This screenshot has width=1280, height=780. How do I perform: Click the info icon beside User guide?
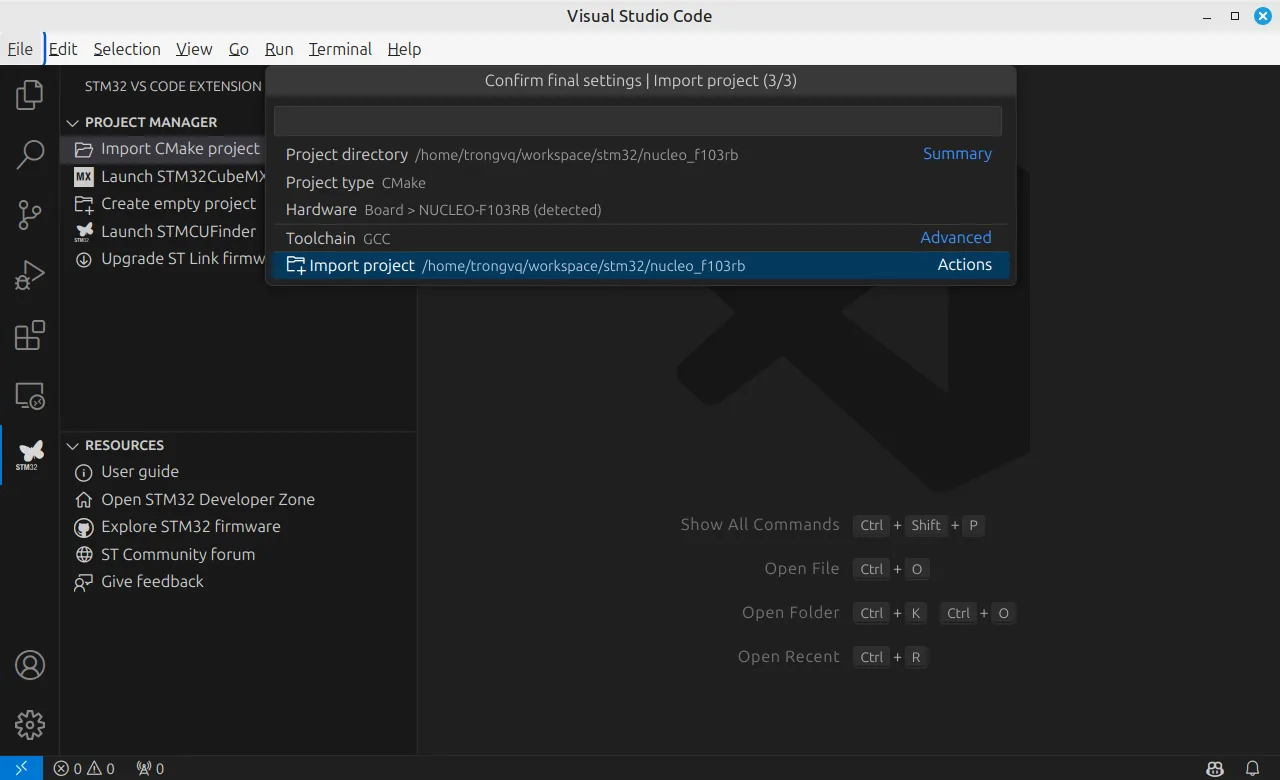point(84,472)
